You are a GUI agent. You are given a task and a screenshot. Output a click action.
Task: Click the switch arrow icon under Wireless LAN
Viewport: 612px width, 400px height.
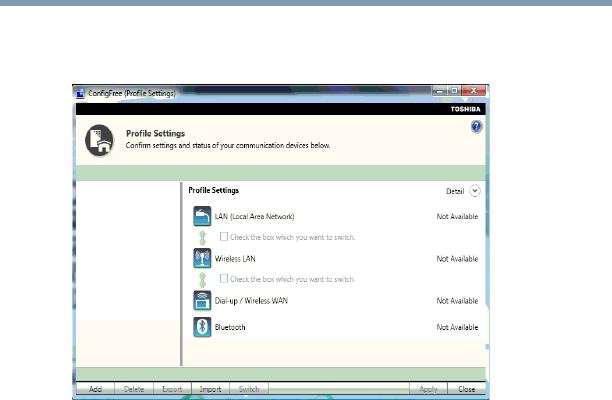[202, 280]
